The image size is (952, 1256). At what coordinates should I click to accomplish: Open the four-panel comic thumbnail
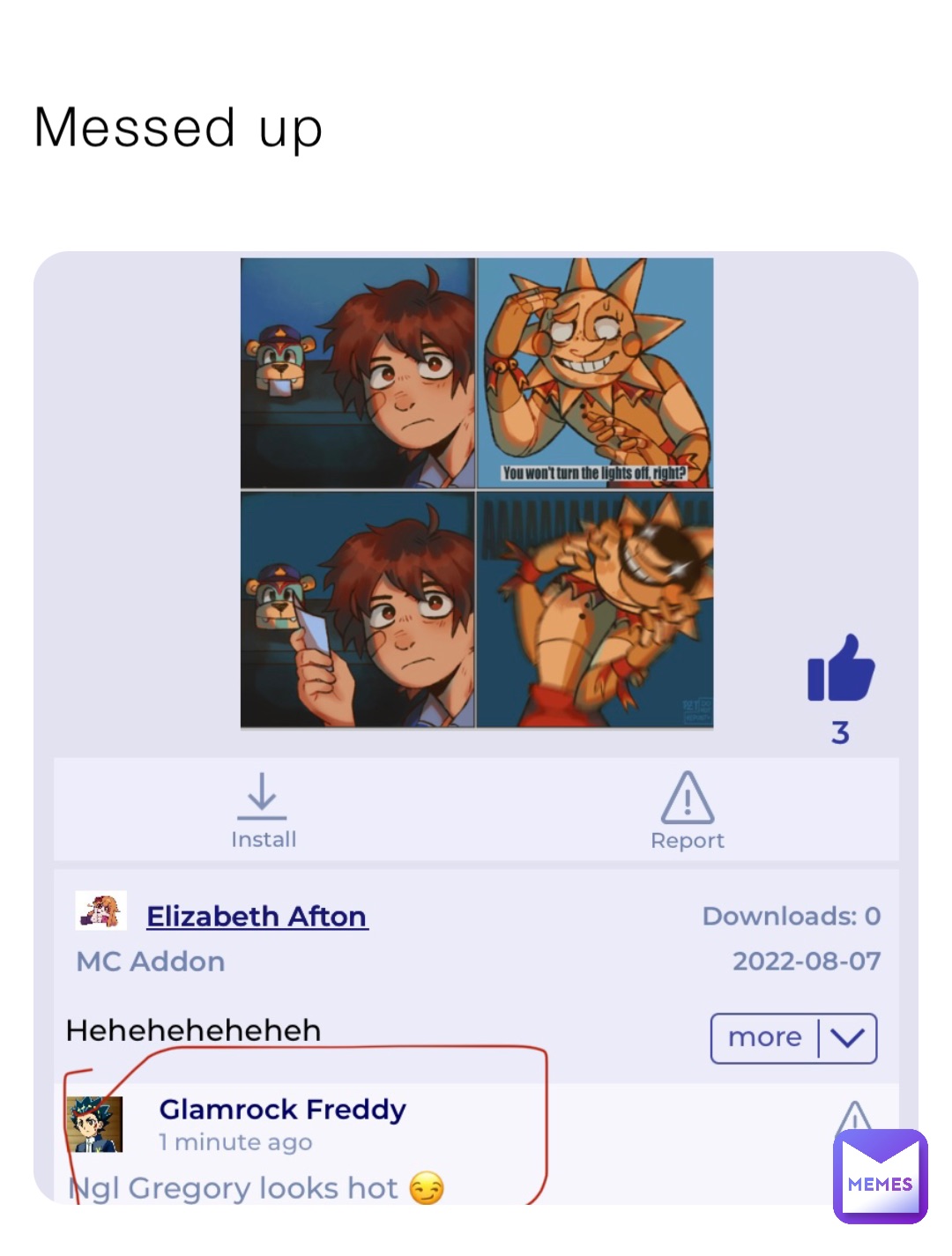coord(477,493)
